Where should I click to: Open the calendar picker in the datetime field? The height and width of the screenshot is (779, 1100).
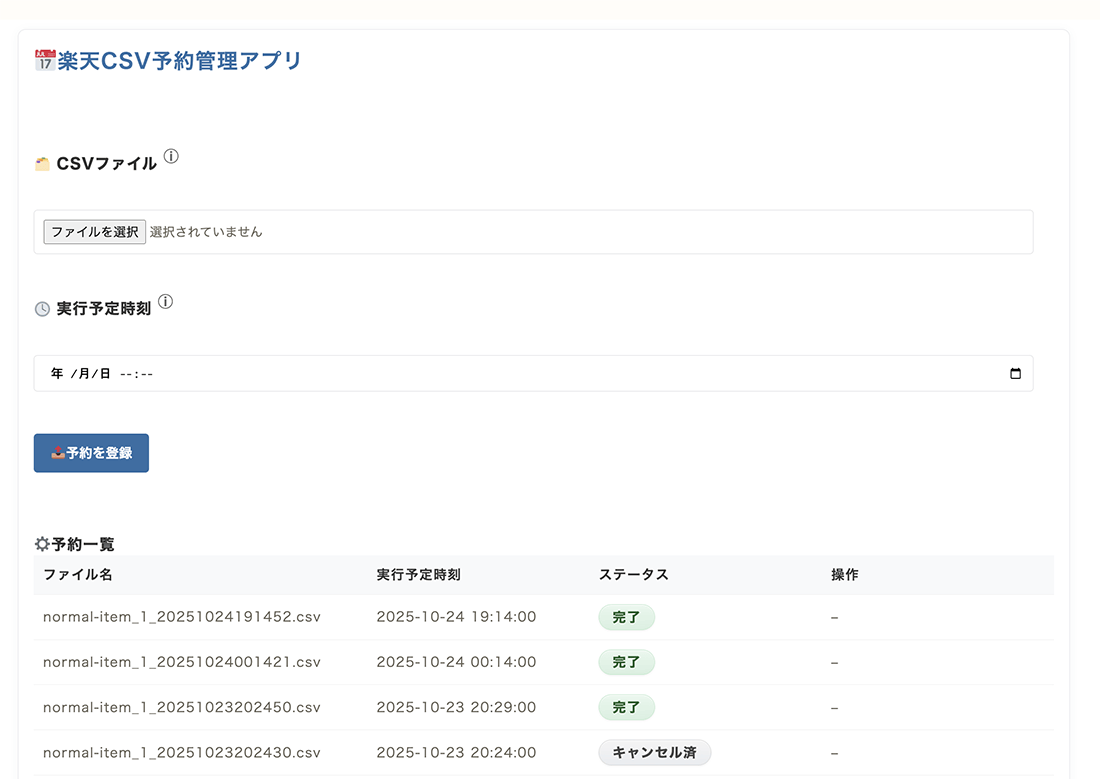click(1016, 373)
